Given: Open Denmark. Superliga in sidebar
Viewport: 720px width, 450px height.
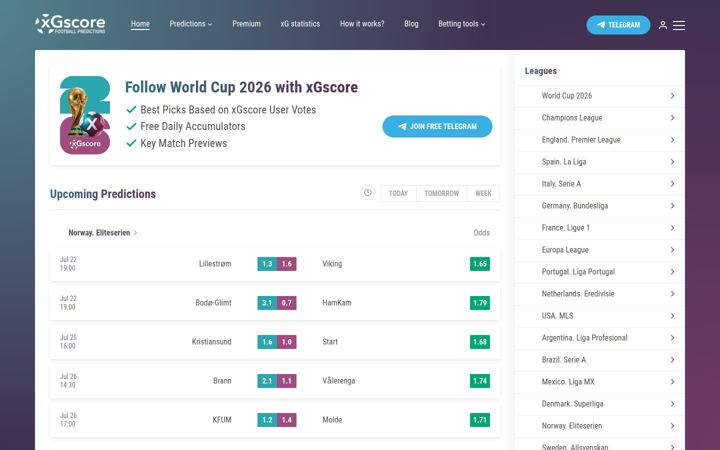Looking at the screenshot, I should pyautogui.click(x=600, y=404).
